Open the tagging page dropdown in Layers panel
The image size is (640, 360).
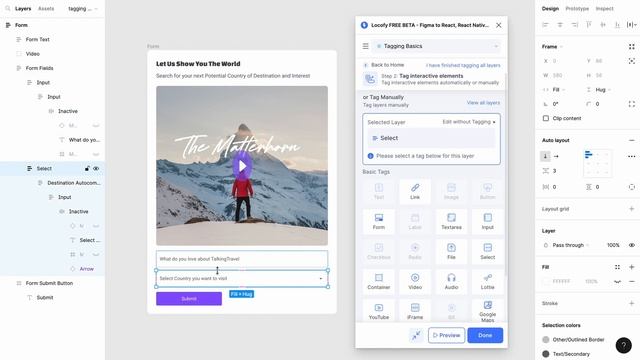83,9
